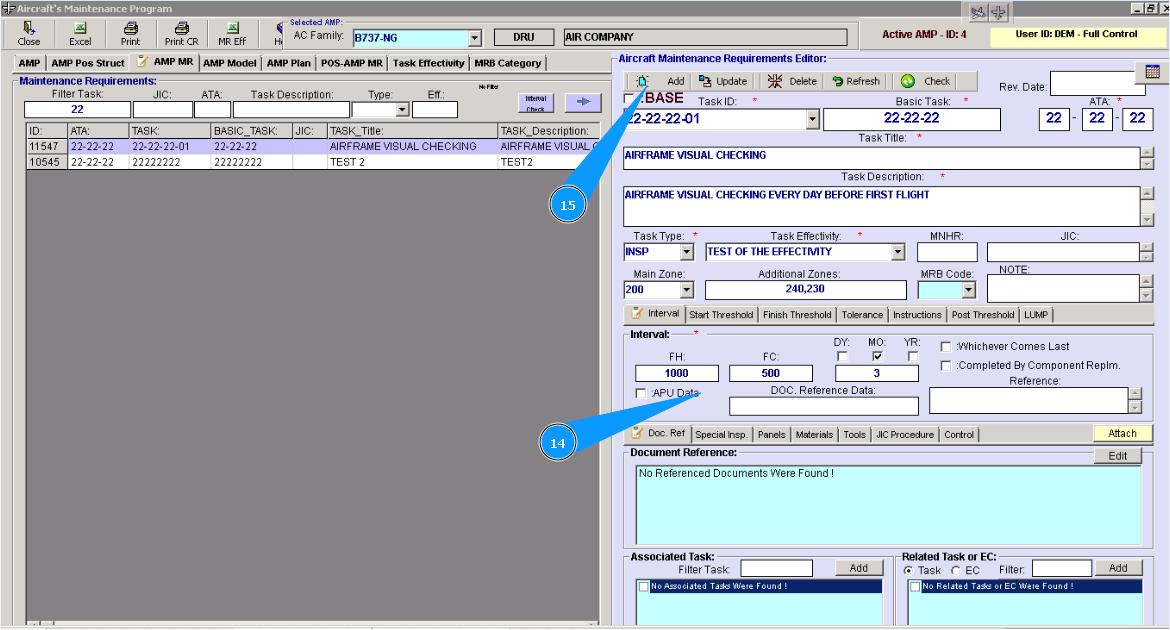Click the Refresh icon in the editor toolbar

pyautogui.click(x=855, y=81)
